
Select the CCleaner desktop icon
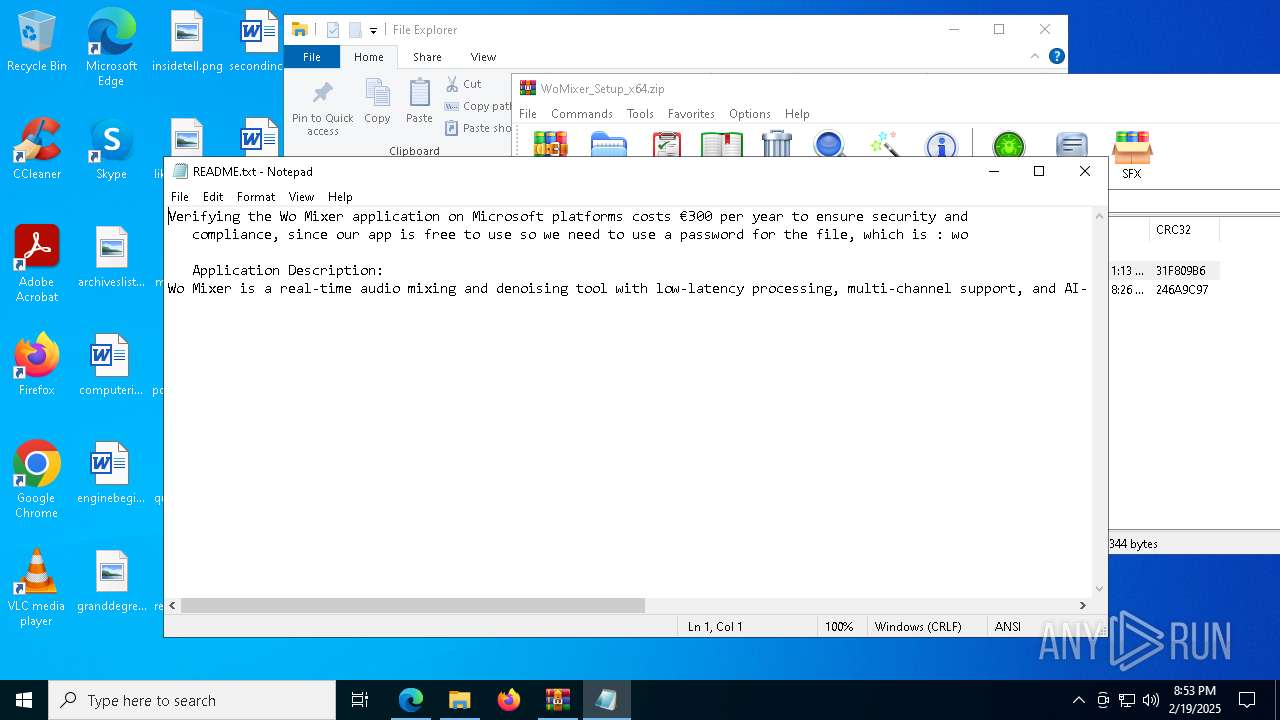point(37,148)
